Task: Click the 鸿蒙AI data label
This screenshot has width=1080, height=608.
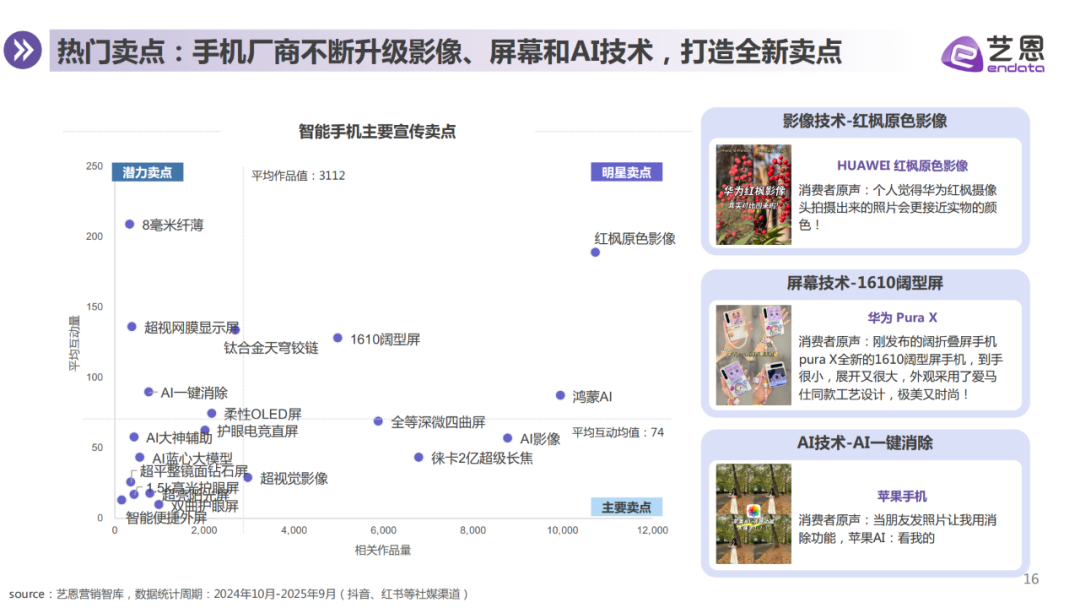Action: 592,397
